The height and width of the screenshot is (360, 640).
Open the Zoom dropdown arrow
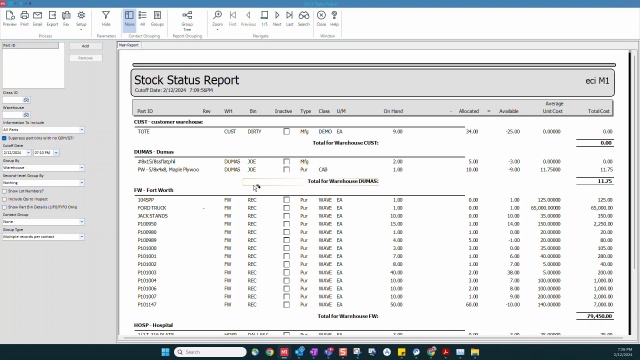coord(218,29)
